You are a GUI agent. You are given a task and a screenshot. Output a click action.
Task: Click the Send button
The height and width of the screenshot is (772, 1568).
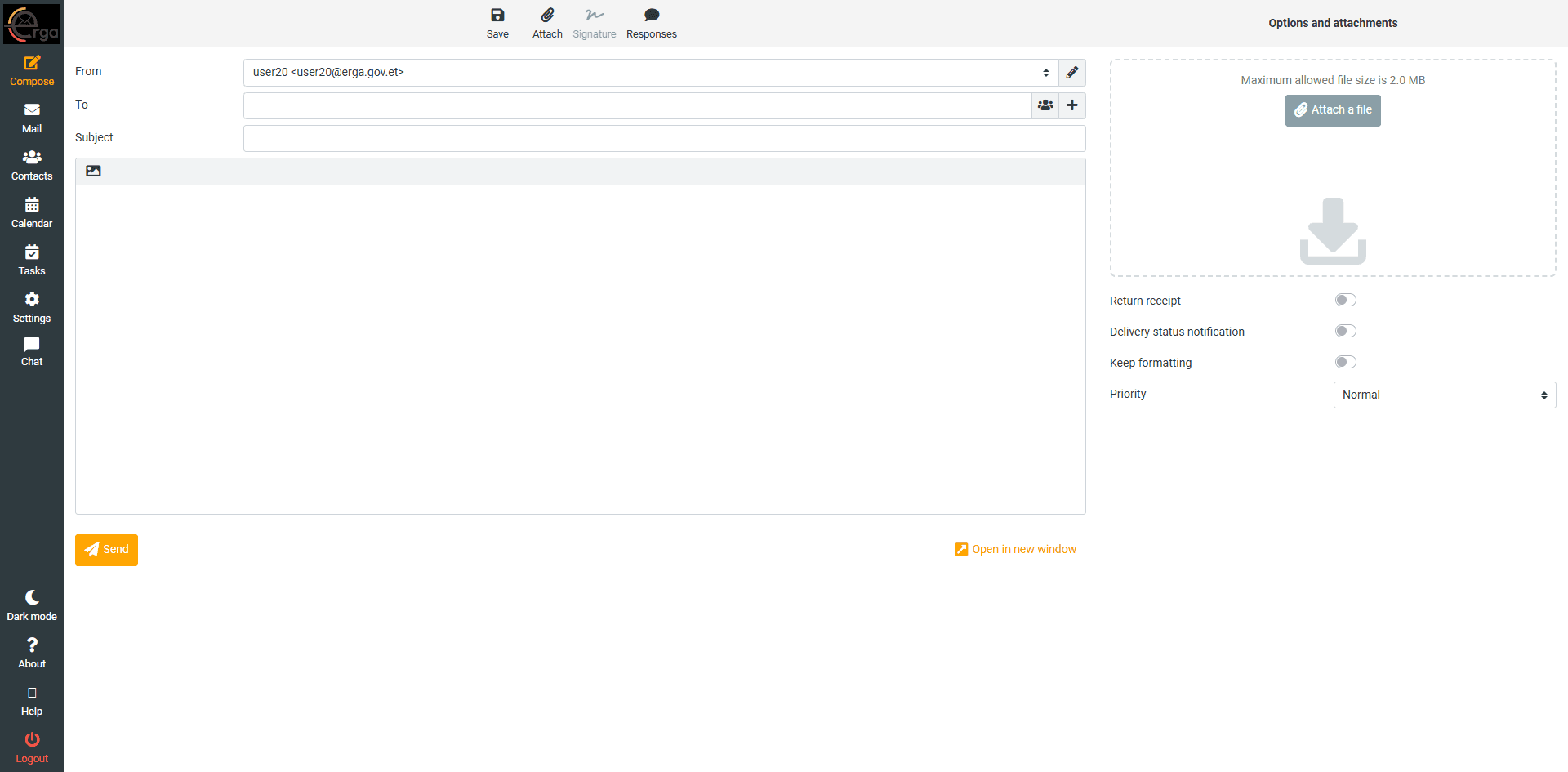tap(106, 550)
